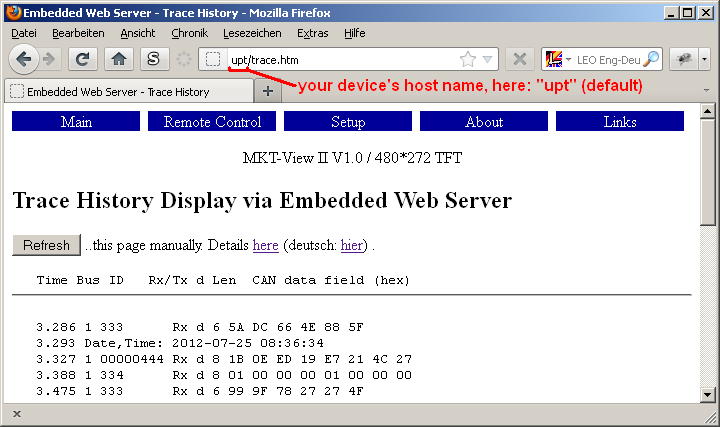The width and height of the screenshot is (720, 427).
Task: Click the S toolbar icon button
Action: (x=153, y=59)
